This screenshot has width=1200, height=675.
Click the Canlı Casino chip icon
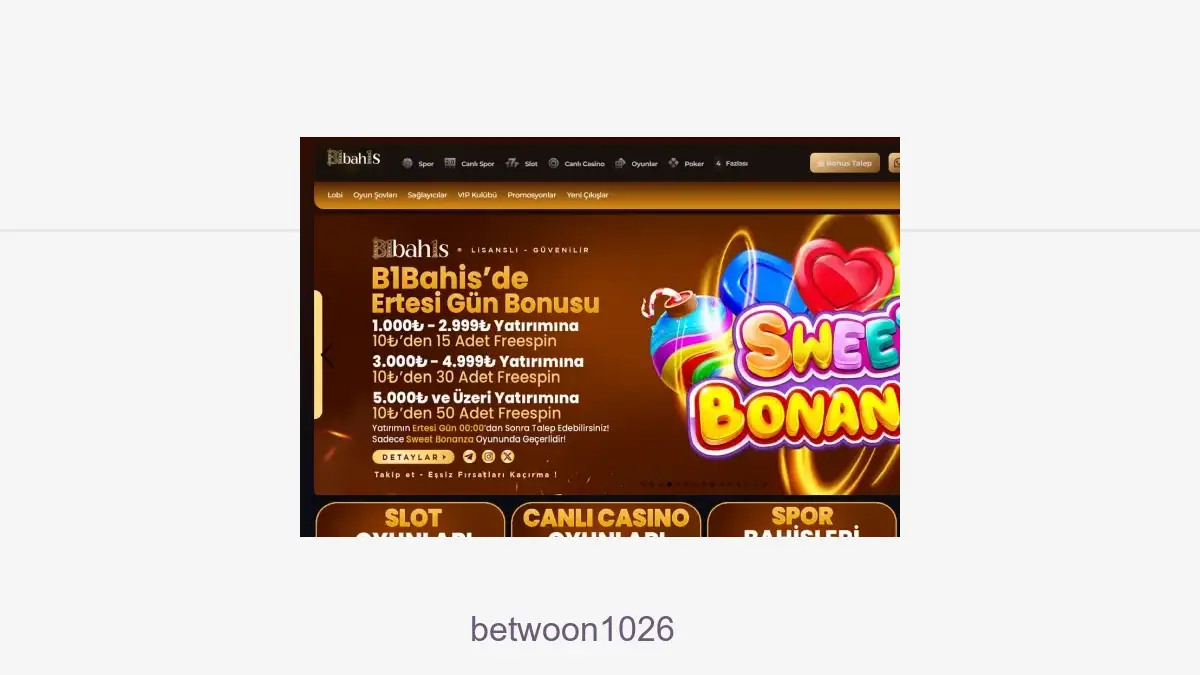tap(554, 163)
